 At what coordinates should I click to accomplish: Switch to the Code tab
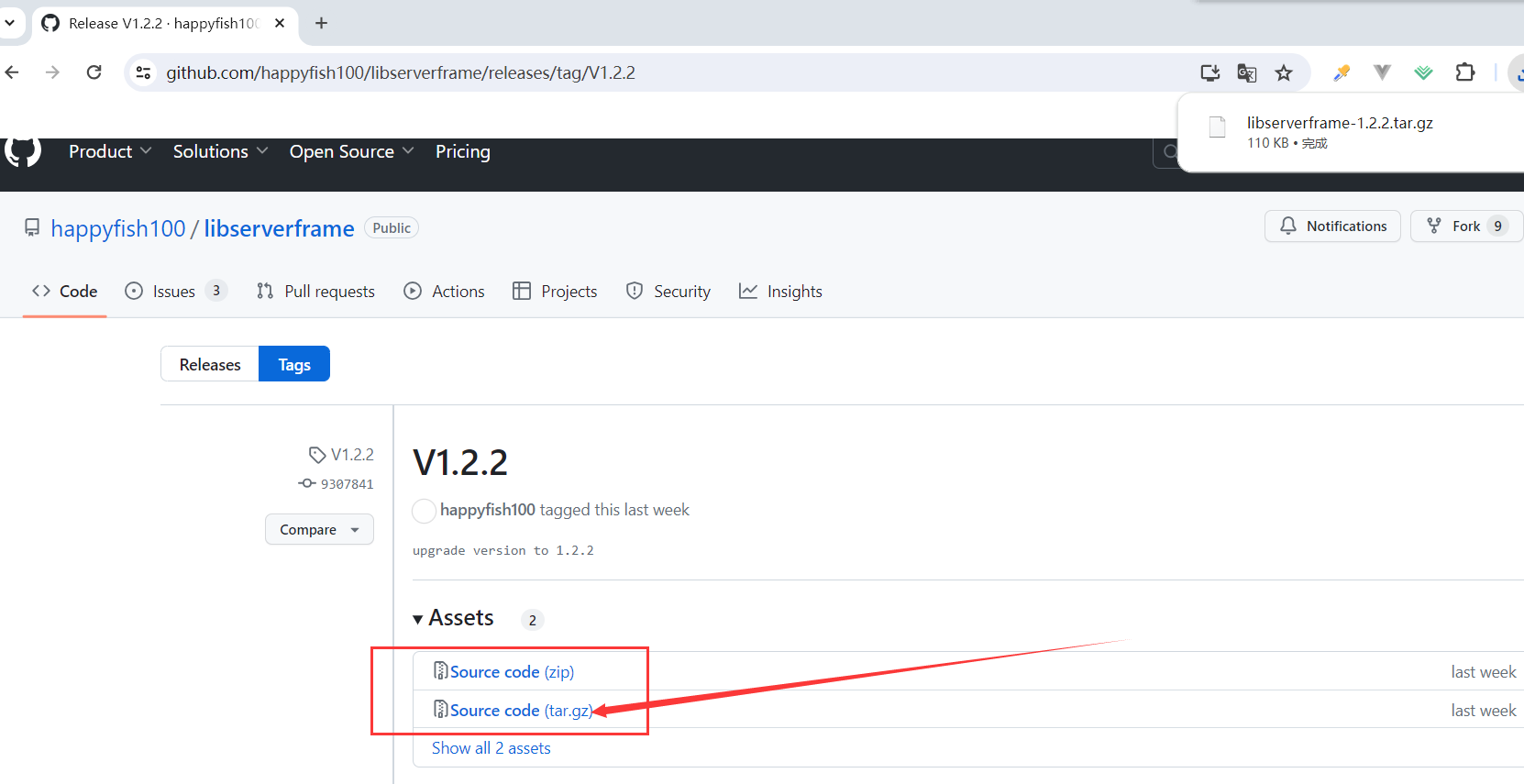(x=65, y=291)
